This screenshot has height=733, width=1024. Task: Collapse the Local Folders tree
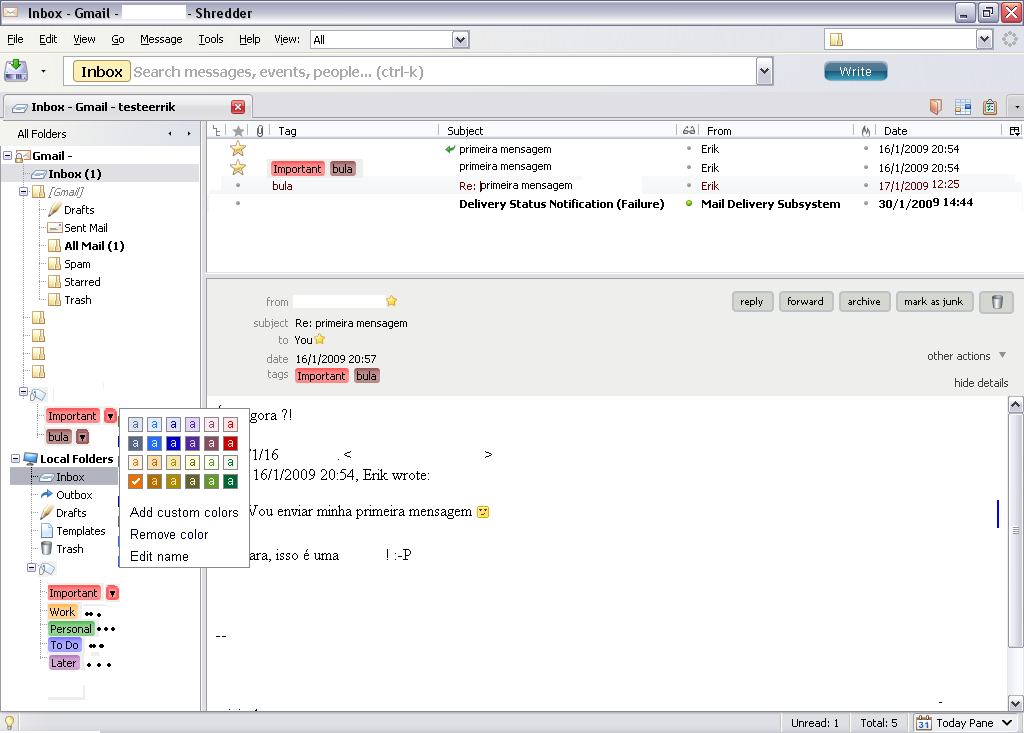pyautogui.click(x=15, y=459)
